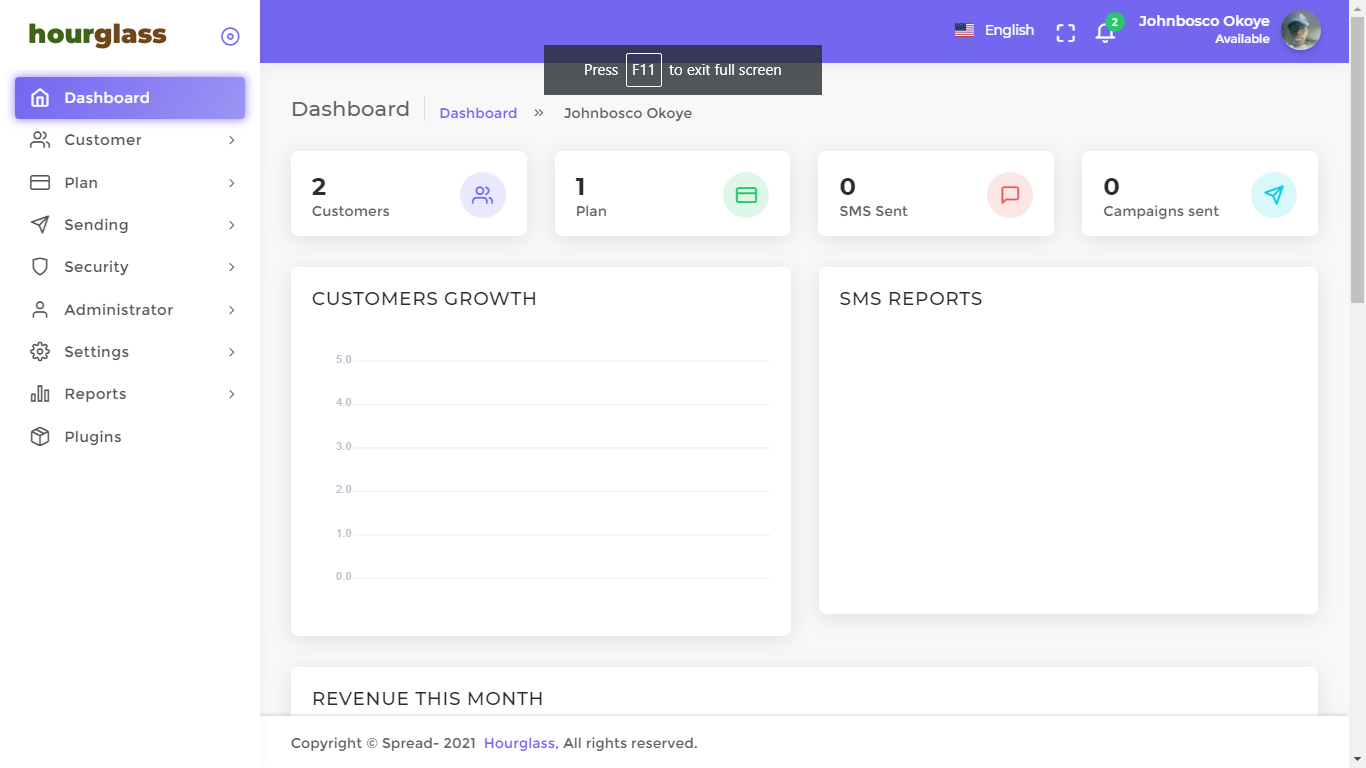Click the Customers users icon

(483, 195)
